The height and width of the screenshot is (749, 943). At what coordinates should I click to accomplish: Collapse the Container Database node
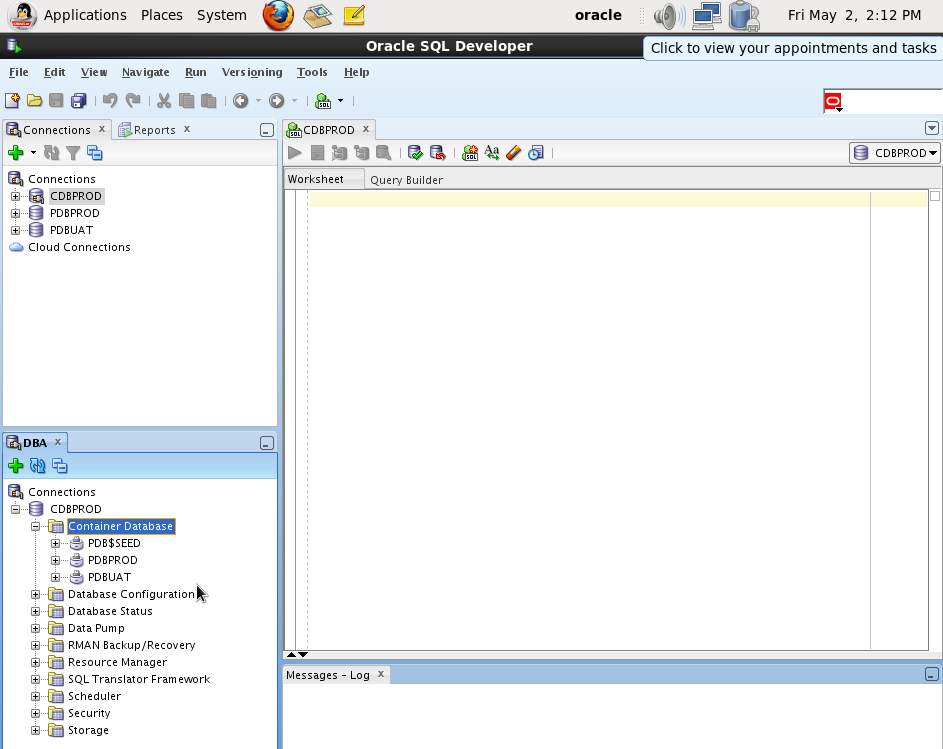tap(36, 526)
